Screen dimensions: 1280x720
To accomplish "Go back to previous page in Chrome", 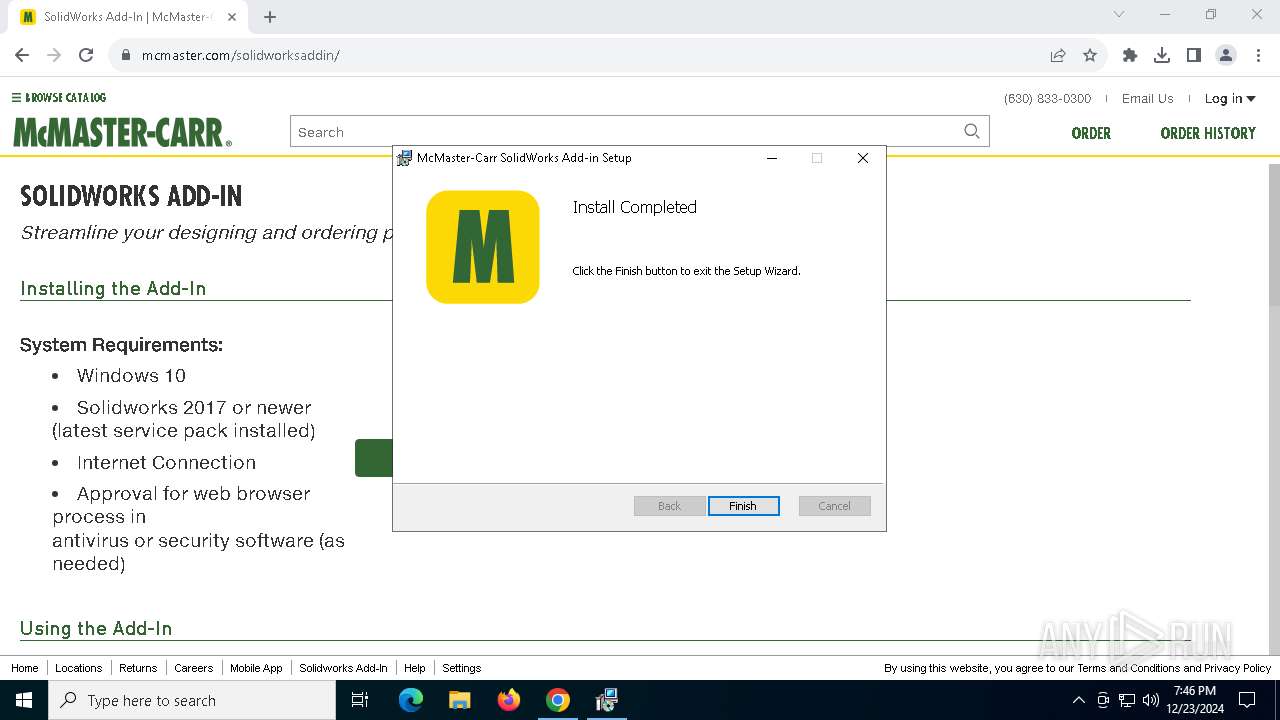I will tap(22, 55).
